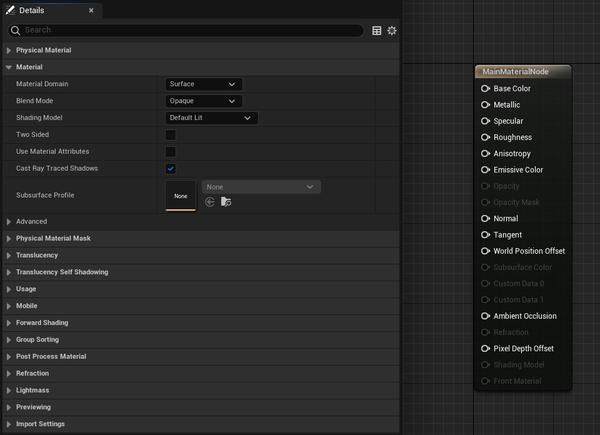The height and width of the screenshot is (435, 600).
Task: Open the property matrix table view icon
Action: click(x=377, y=31)
